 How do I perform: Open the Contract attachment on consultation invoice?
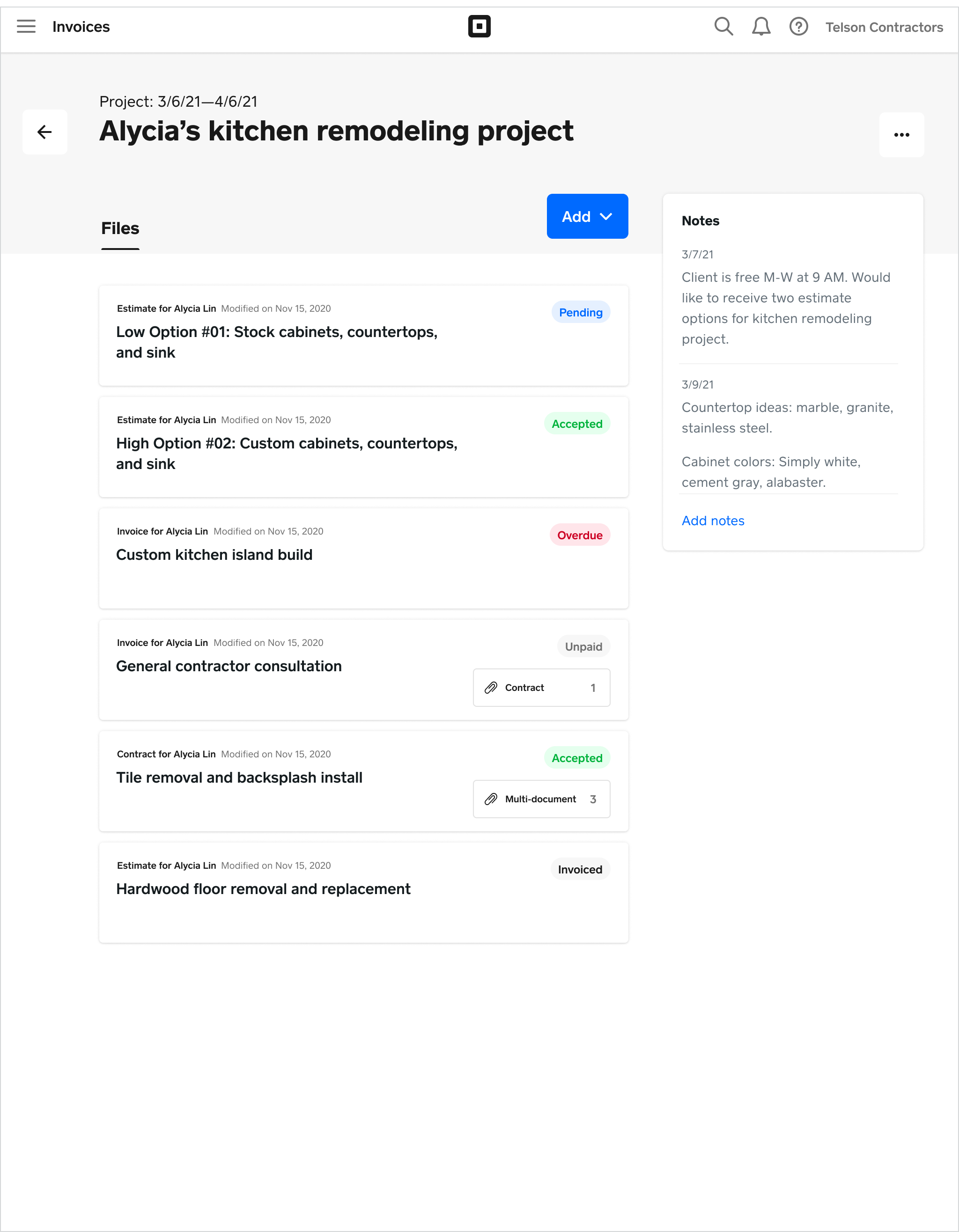click(541, 688)
